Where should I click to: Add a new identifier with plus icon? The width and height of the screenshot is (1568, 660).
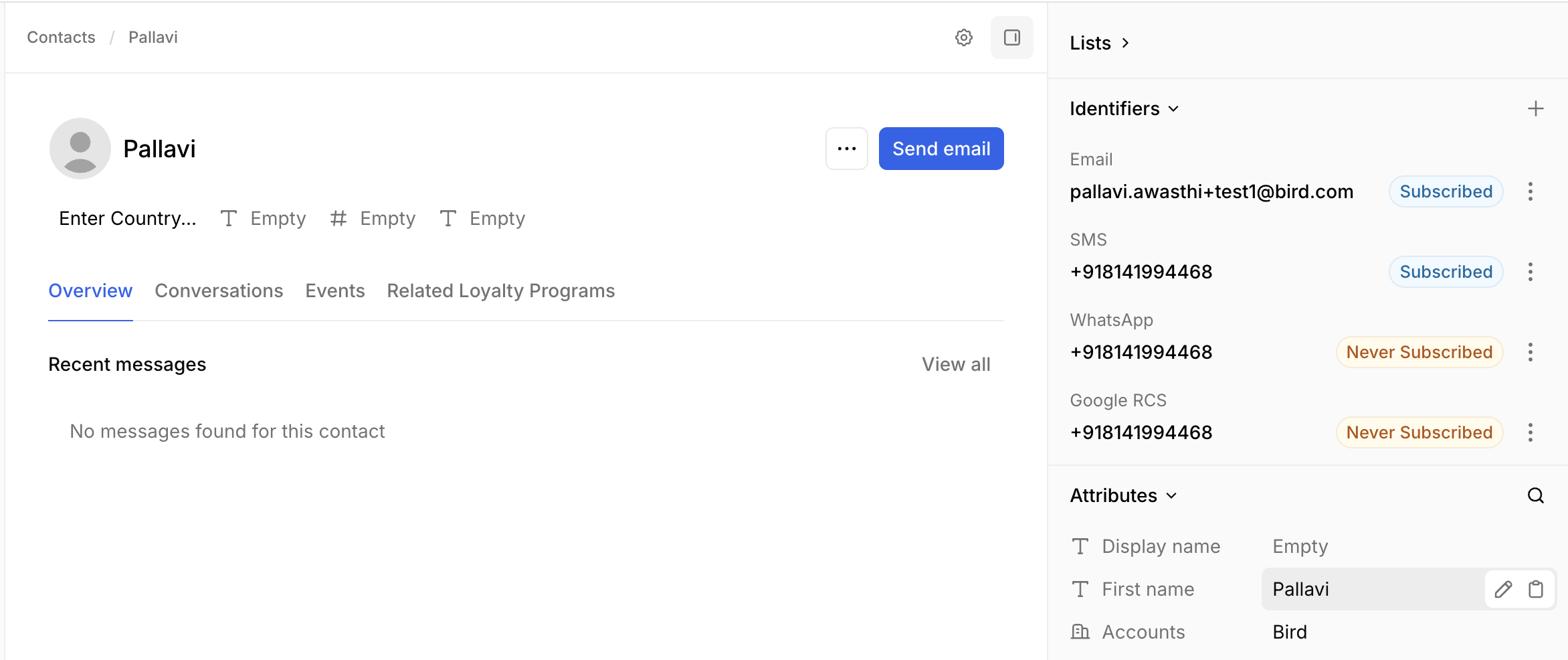tap(1535, 108)
